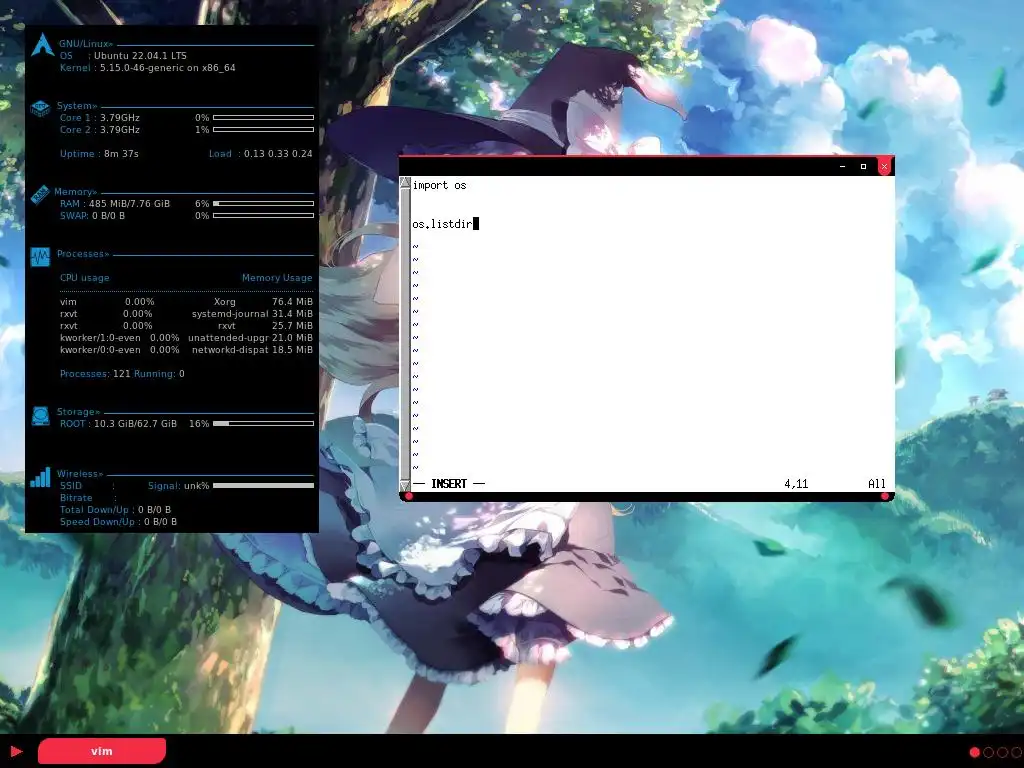Screen dimensions: 1024x768
Task: Click the 'kworker/0:0-even' process entry
Action: click(x=100, y=349)
